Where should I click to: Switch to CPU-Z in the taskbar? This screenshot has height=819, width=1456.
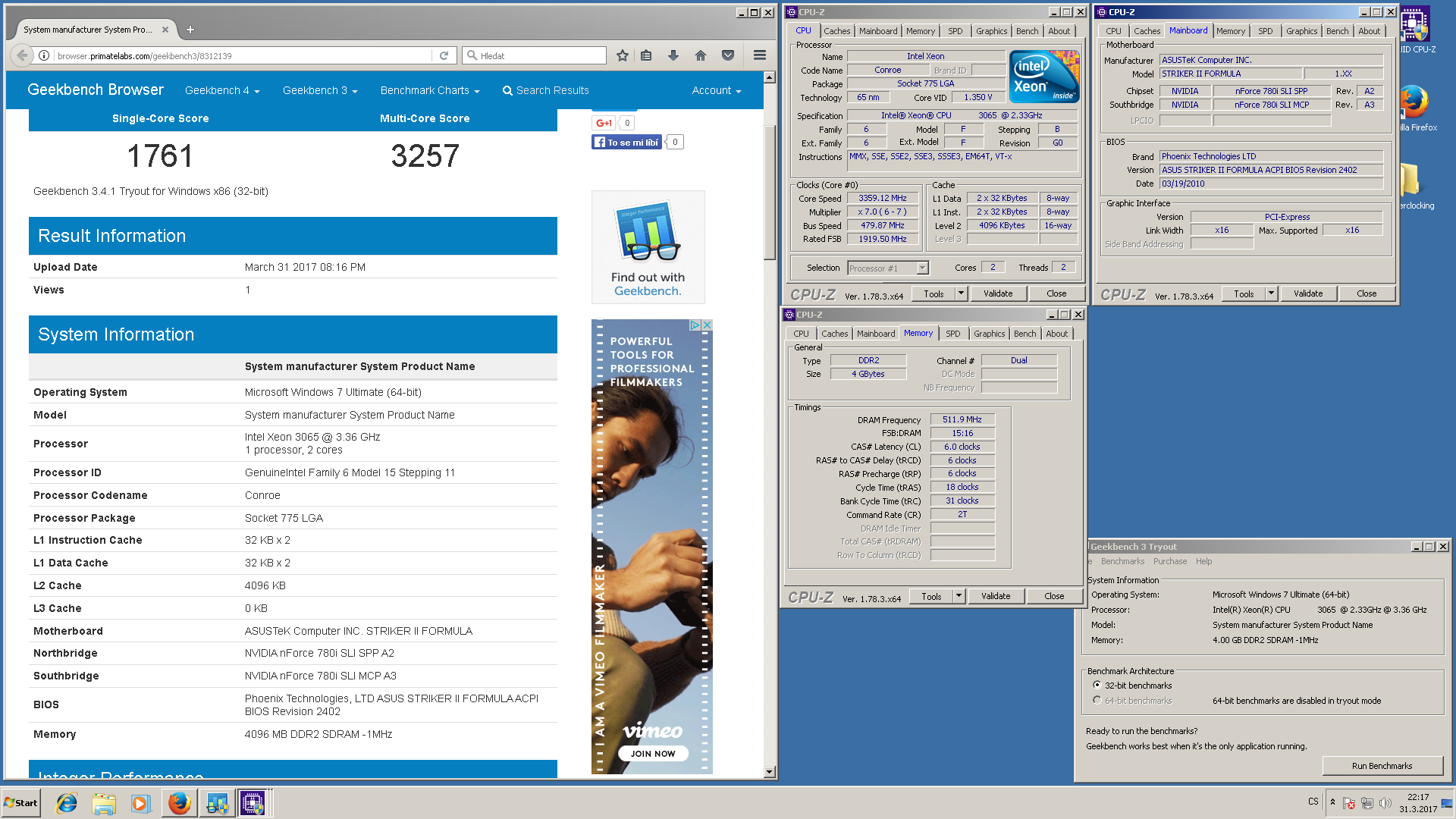coord(253,803)
